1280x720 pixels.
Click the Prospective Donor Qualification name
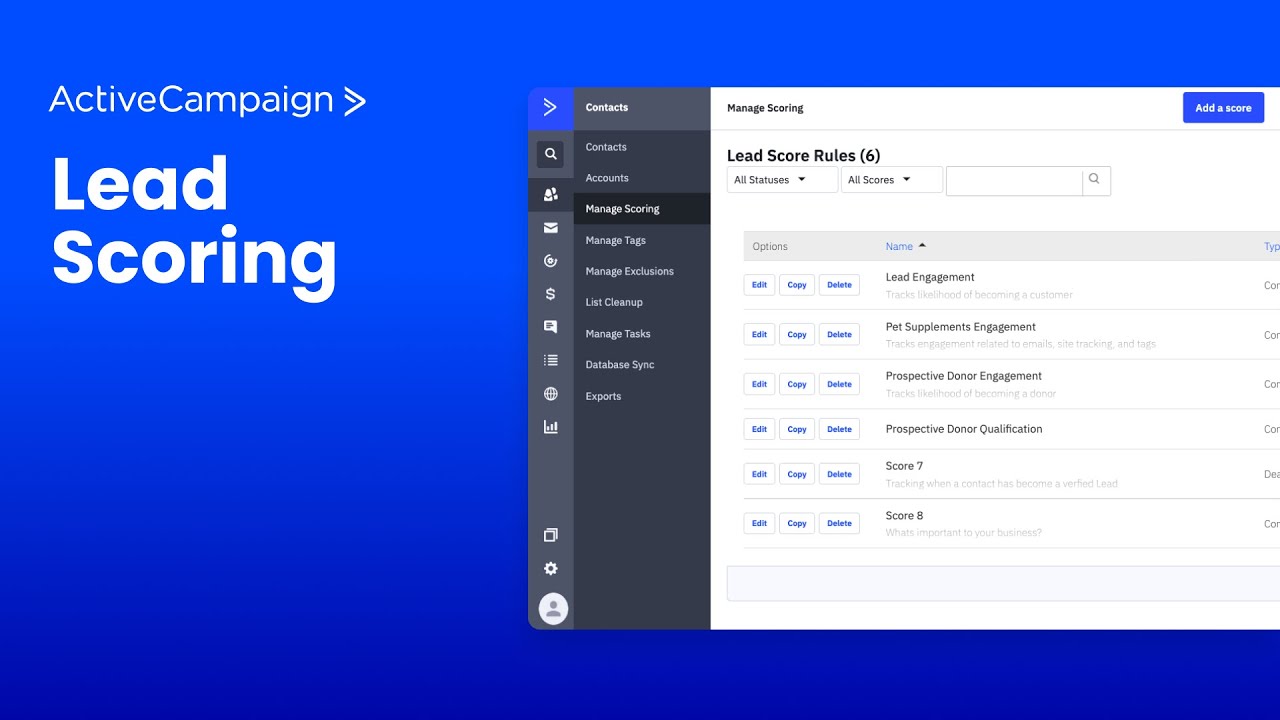point(964,429)
